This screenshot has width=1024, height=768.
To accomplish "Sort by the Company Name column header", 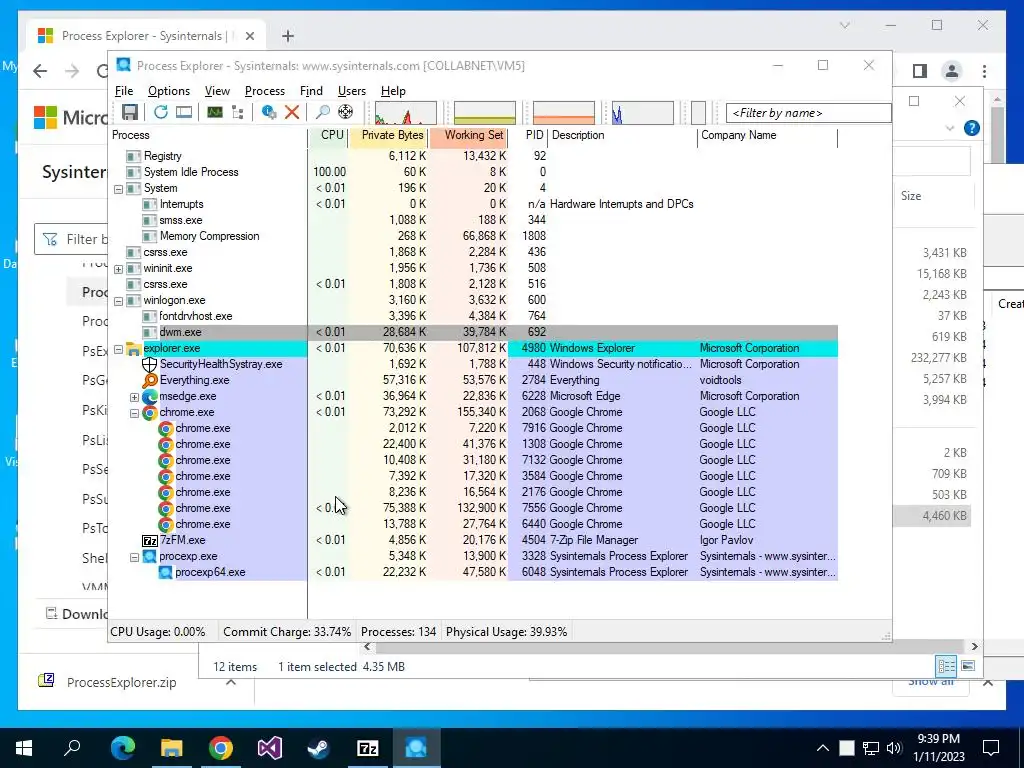I will point(767,135).
